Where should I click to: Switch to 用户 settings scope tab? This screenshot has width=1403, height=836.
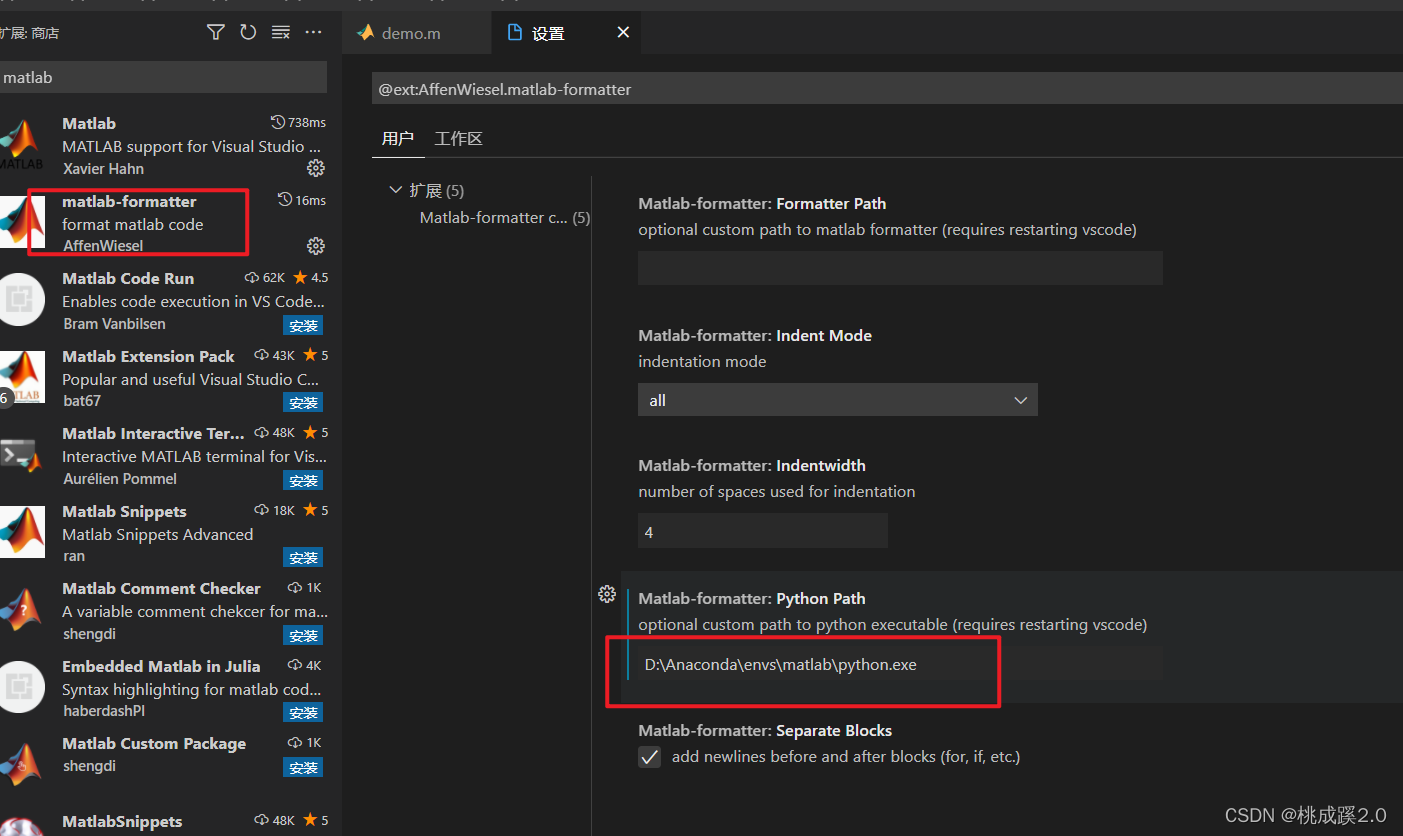tap(398, 139)
